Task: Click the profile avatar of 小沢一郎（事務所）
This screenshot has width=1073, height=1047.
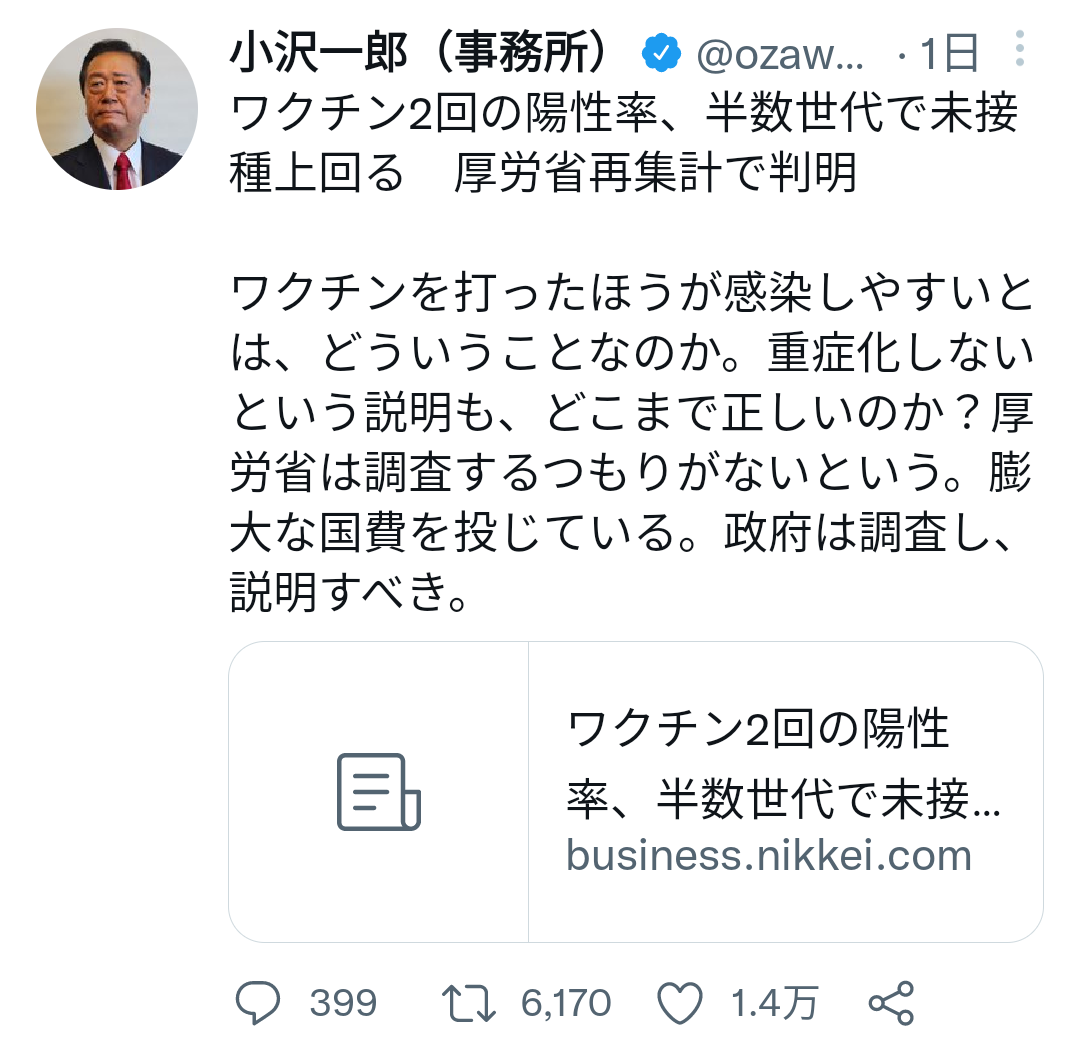Action: click(x=117, y=110)
